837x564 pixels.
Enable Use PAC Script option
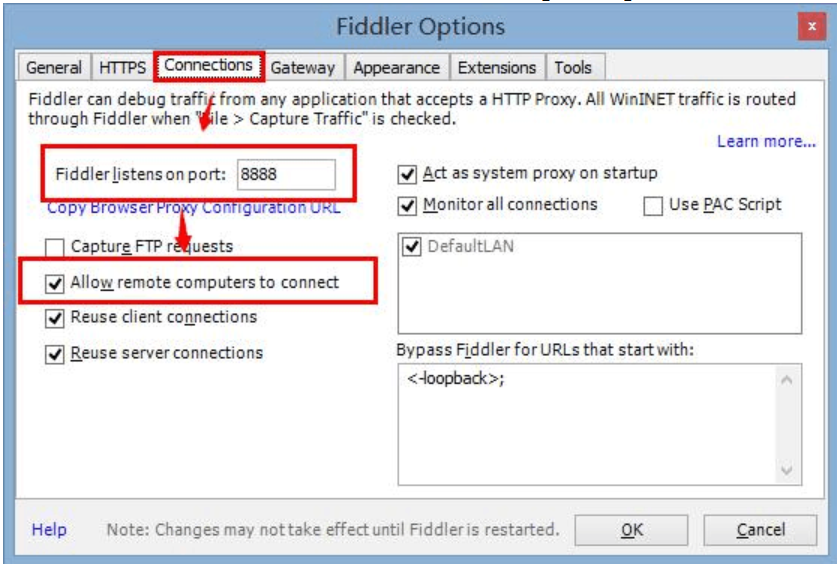(x=653, y=206)
